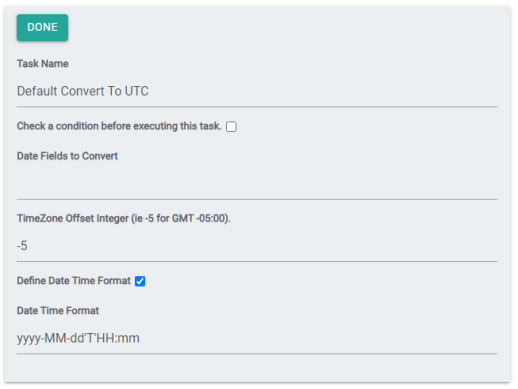Click the -5 offset value
Screen dimensions: 518x389
click(x=22, y=246)
